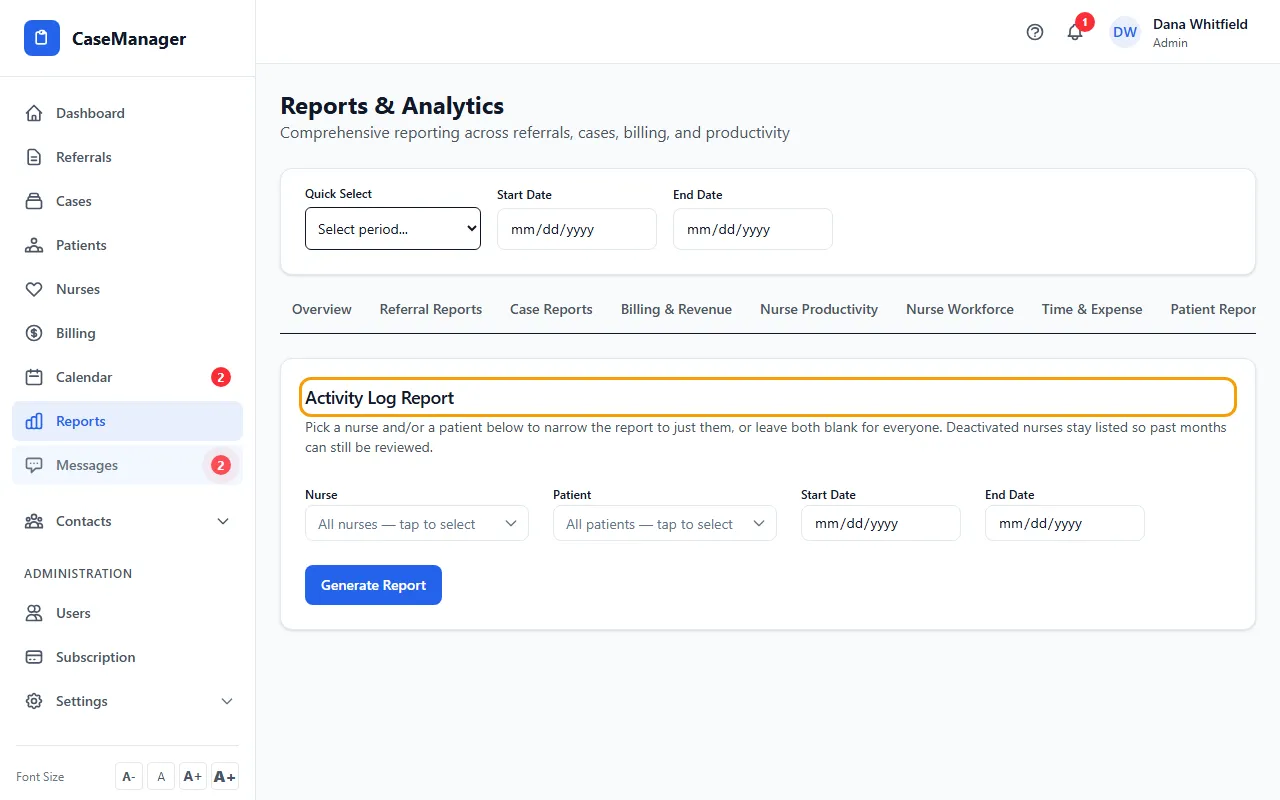Click the Messages chat bubble icon
Image resolution: width=1280 pixels, height=800 pixels.
coord(34,465)
